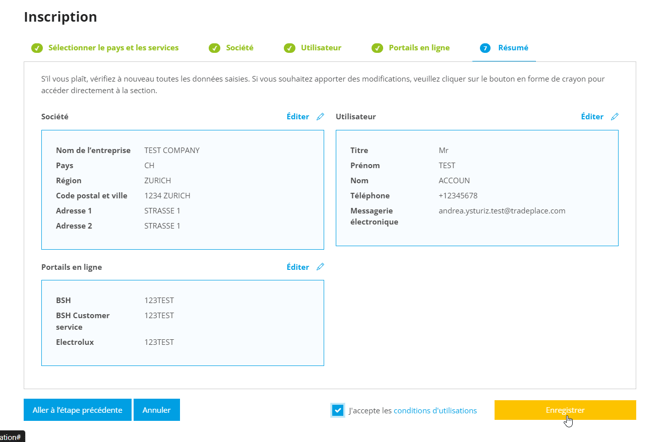This screenshot has height=442, width=670.
Task: Click green check icon before Portails en ligne step
Action: coord(377,48)
